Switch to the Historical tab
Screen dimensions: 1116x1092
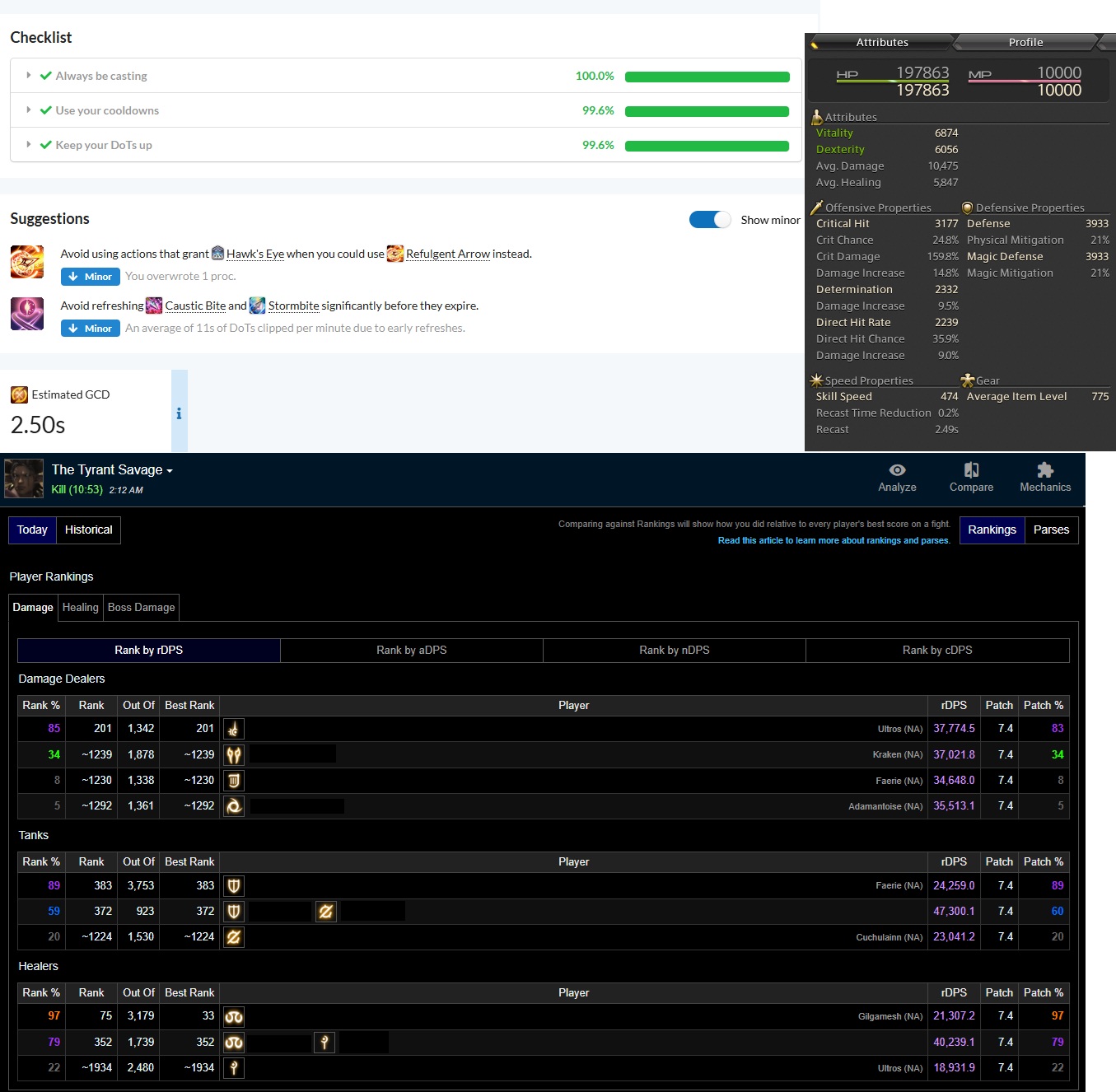click(88, 530)
